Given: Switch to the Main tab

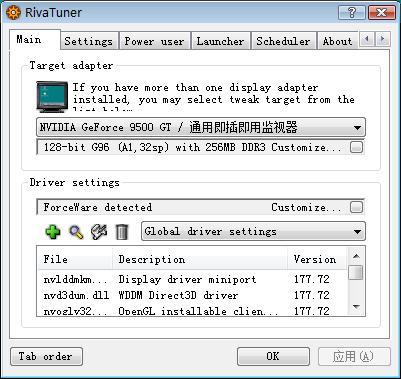Looking at the screenshot, I should pyautogui.click(x=35, y=40).
